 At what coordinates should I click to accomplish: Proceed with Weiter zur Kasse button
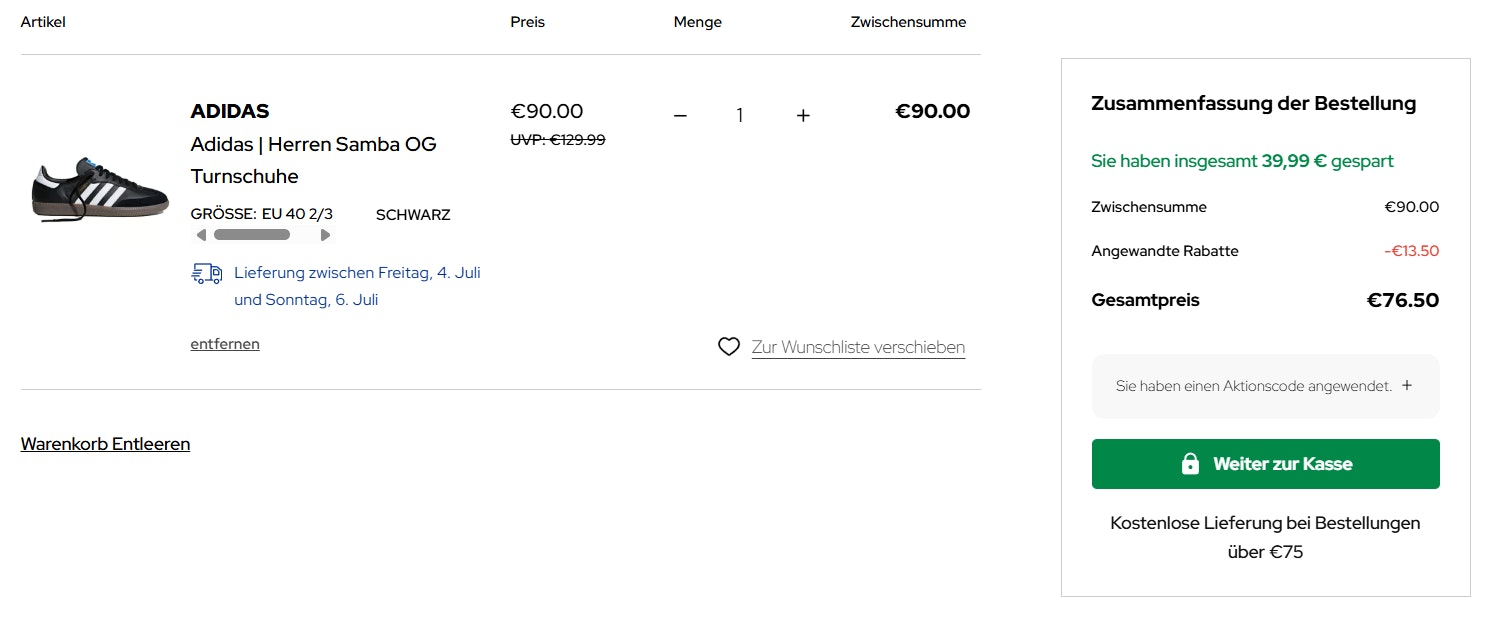tap(1265, 464)
